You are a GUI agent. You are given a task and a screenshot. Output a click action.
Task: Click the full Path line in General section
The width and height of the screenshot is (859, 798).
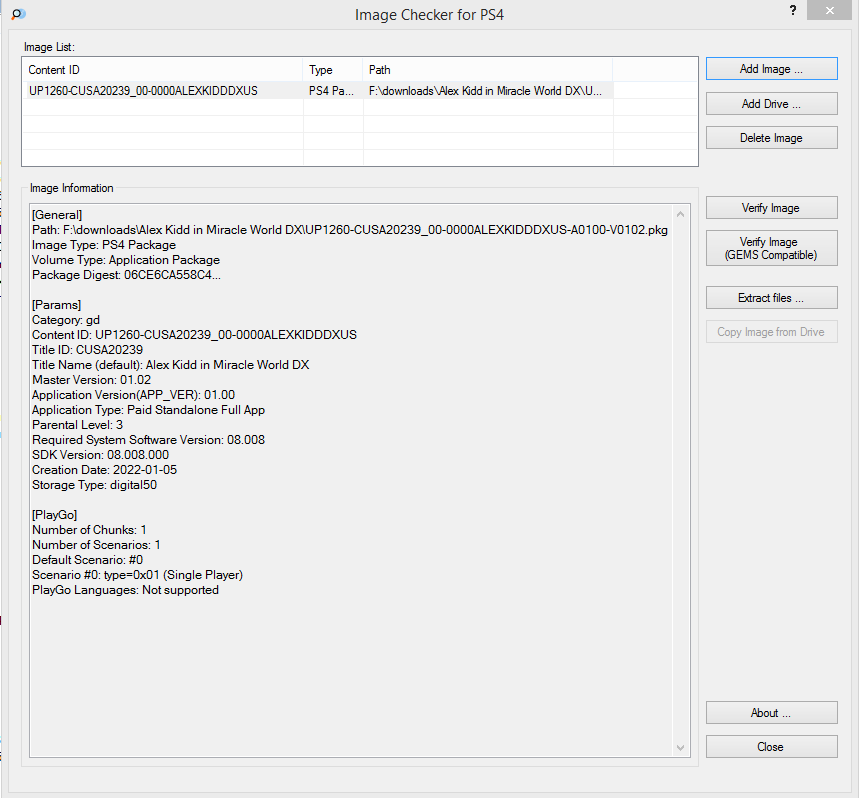pyautogui.click(x=350, y=230)
